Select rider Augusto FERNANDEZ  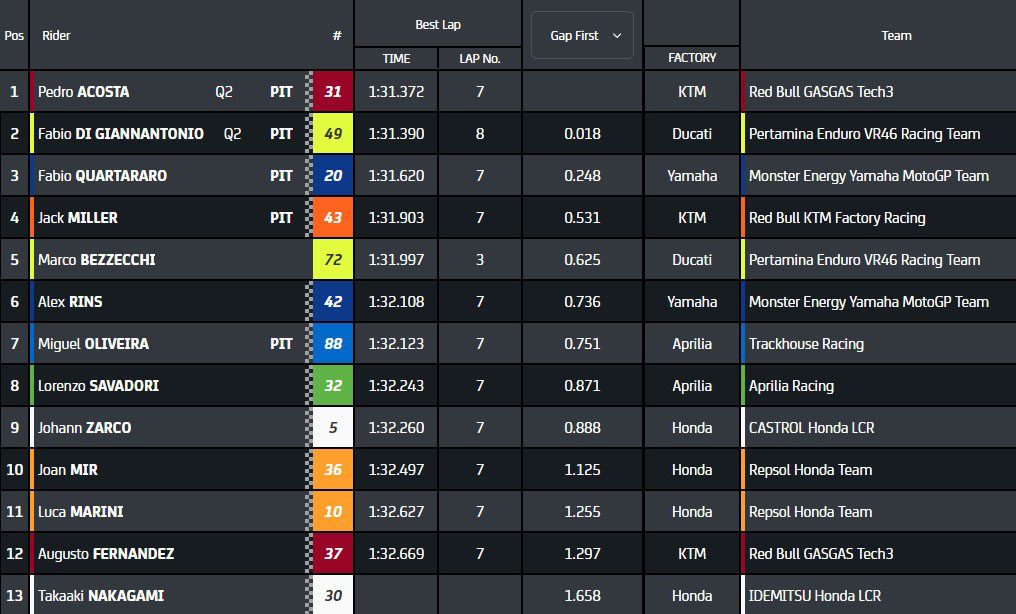coord(106,554)
